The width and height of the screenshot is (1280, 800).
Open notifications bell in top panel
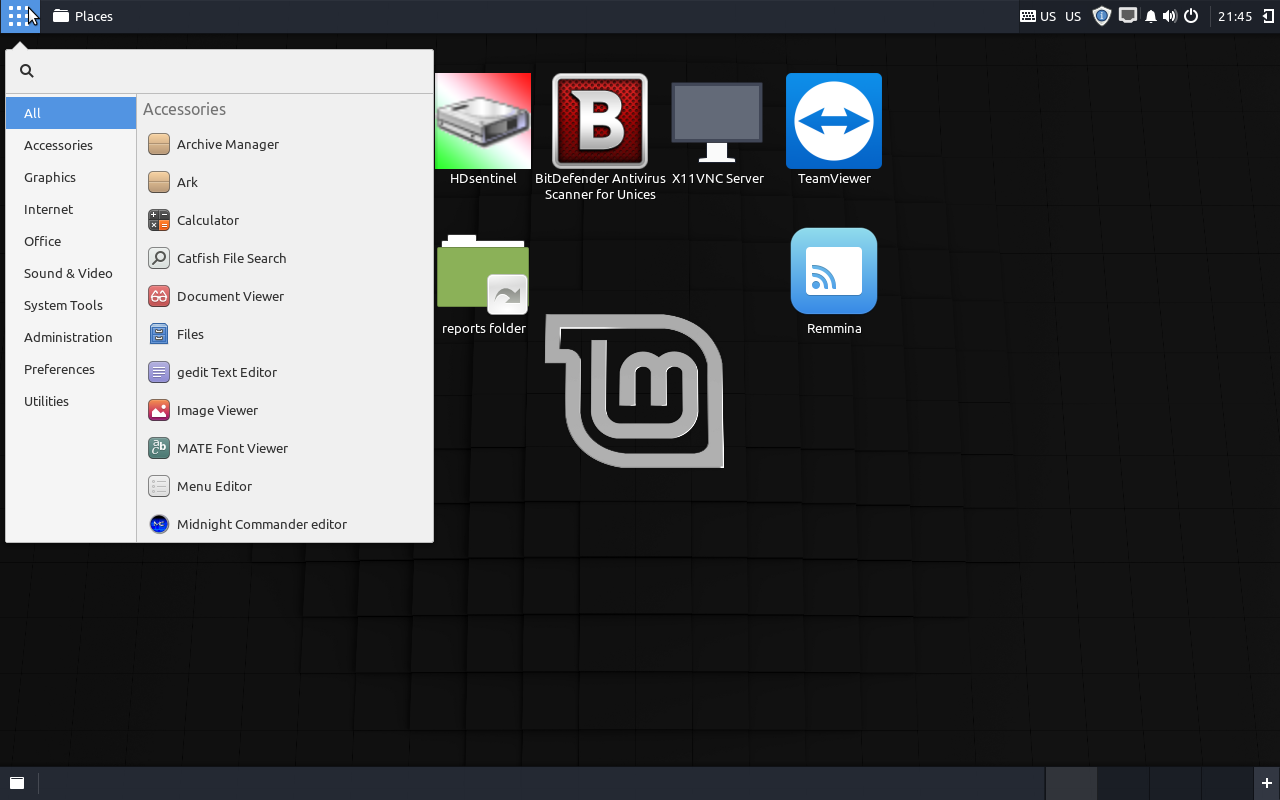1151,16
